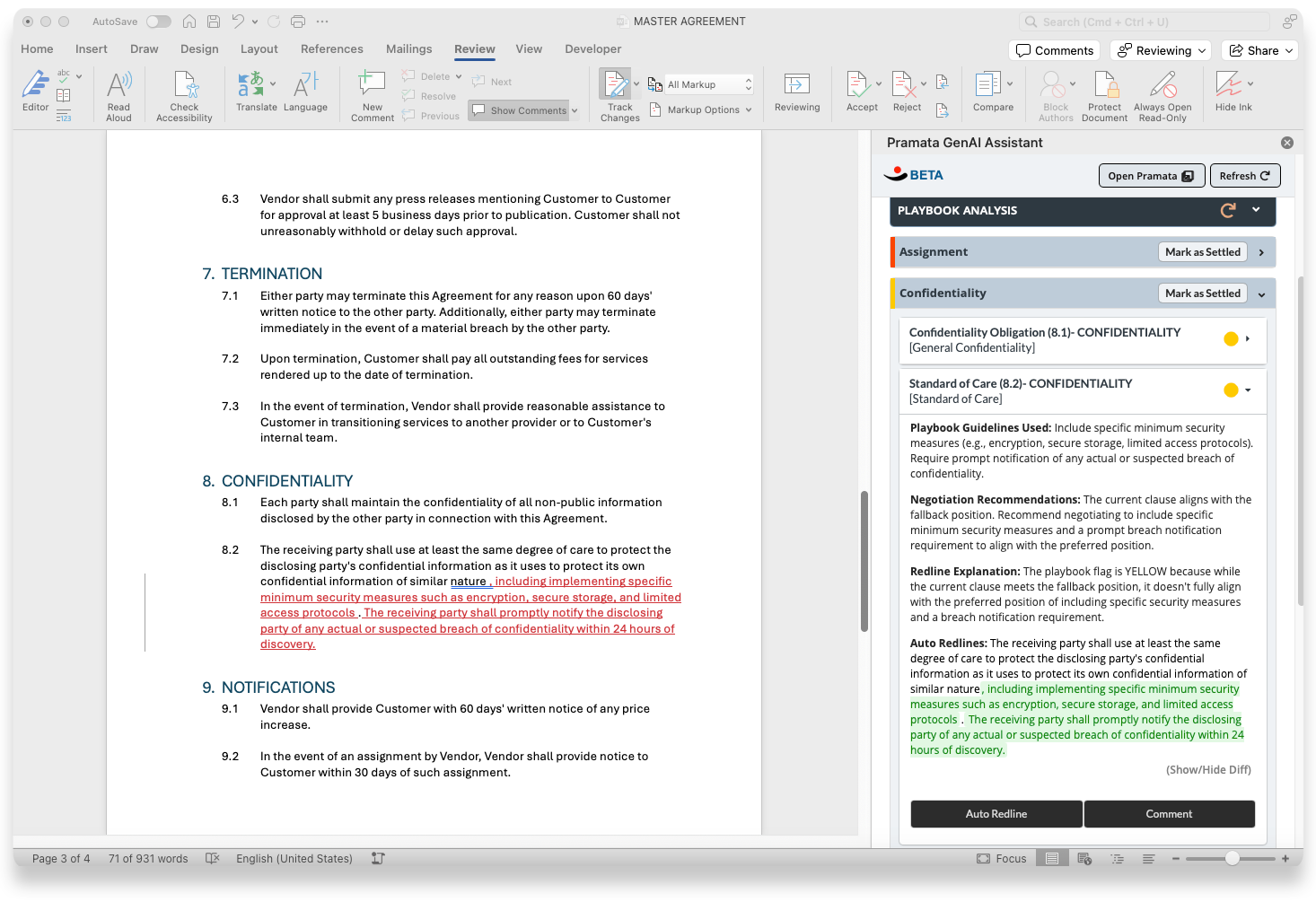
Task: Open the Translate tool
Action: tap(257, 92)
